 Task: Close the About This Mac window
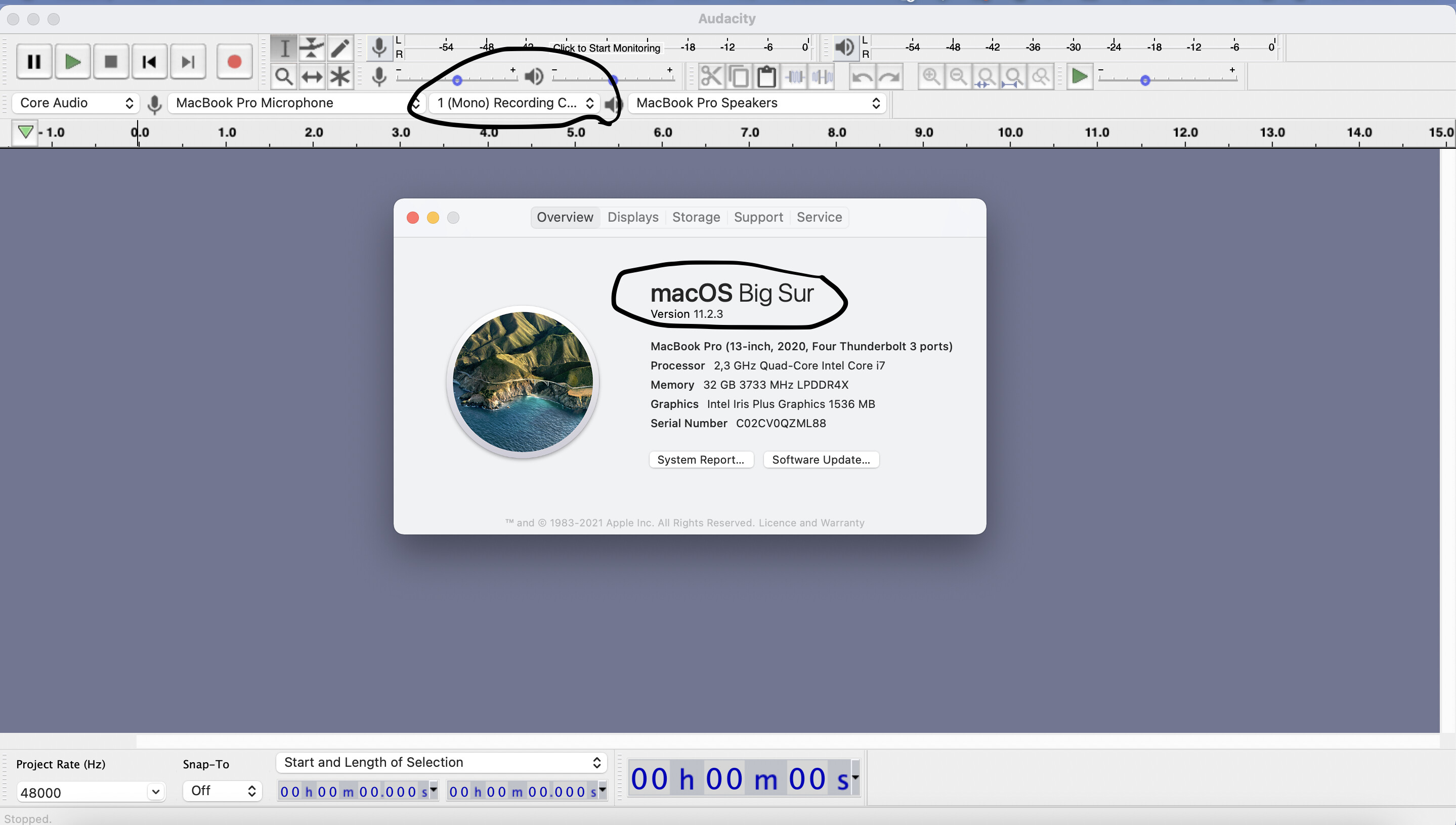tap(413, 218)
